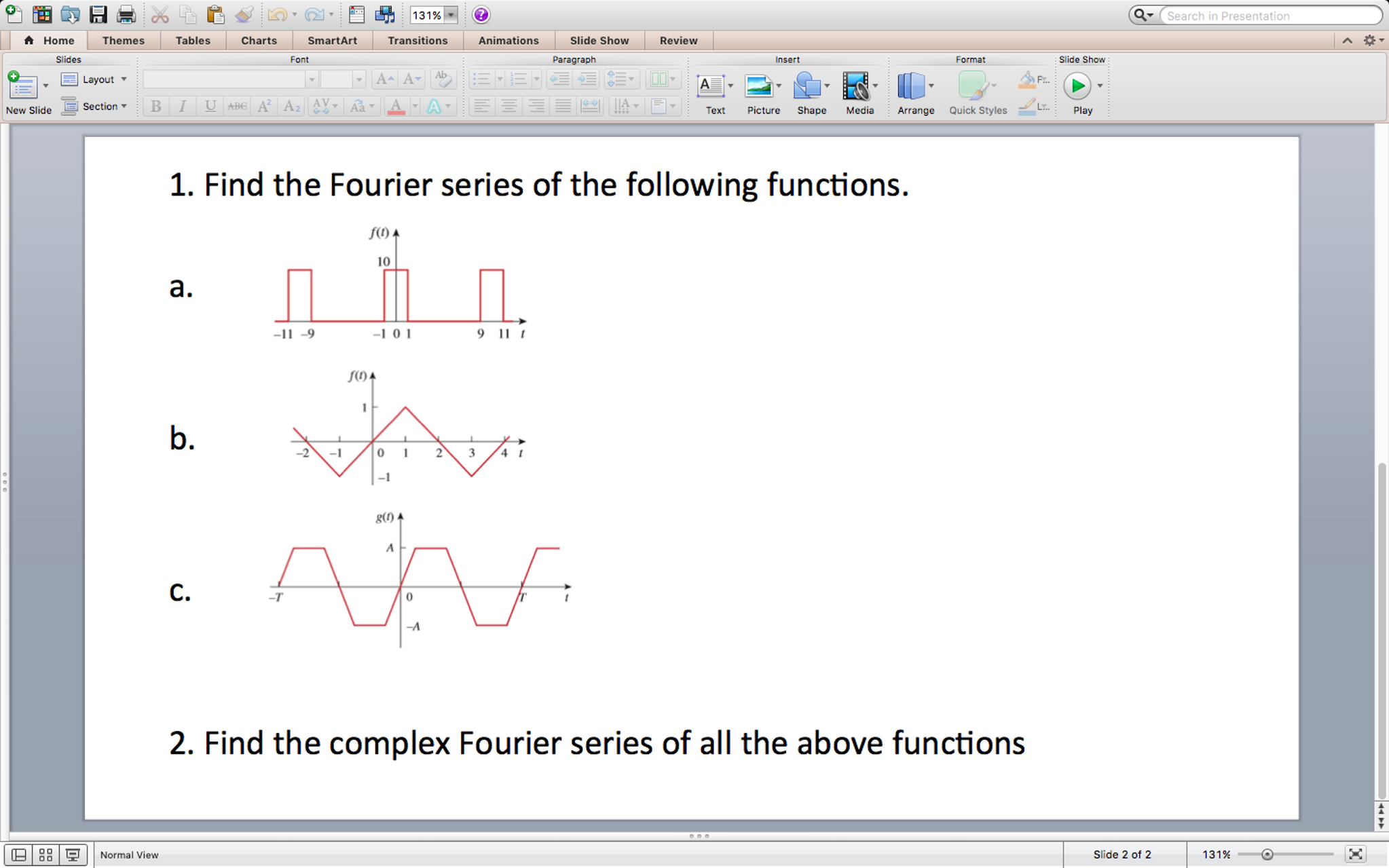Fit slide to window button
Screen dimensions: 1389x868
pyautogui.click(x=1355, y=854)
